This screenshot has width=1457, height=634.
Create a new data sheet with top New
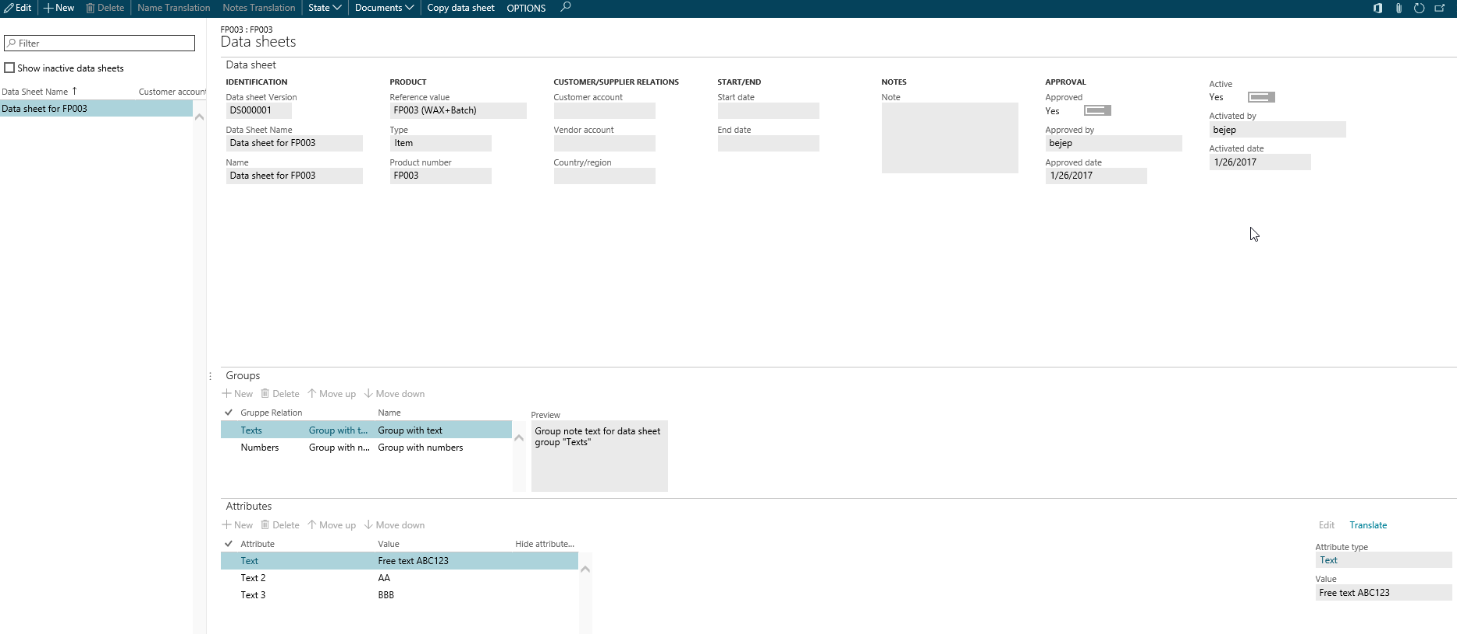(59, 8)
